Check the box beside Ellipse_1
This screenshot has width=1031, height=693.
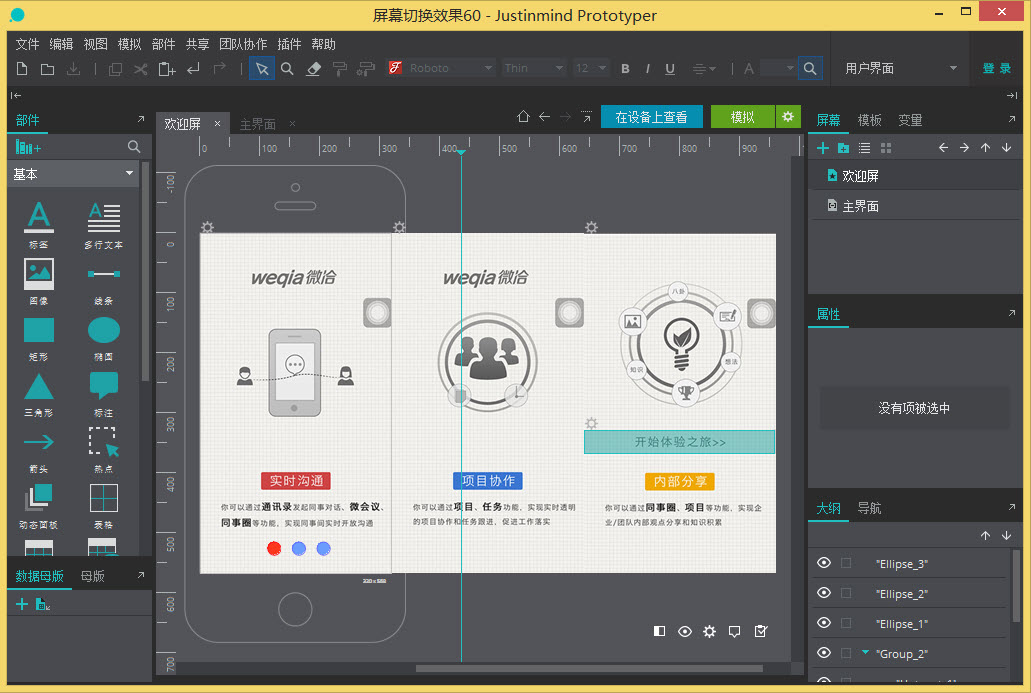click(846, 623)
